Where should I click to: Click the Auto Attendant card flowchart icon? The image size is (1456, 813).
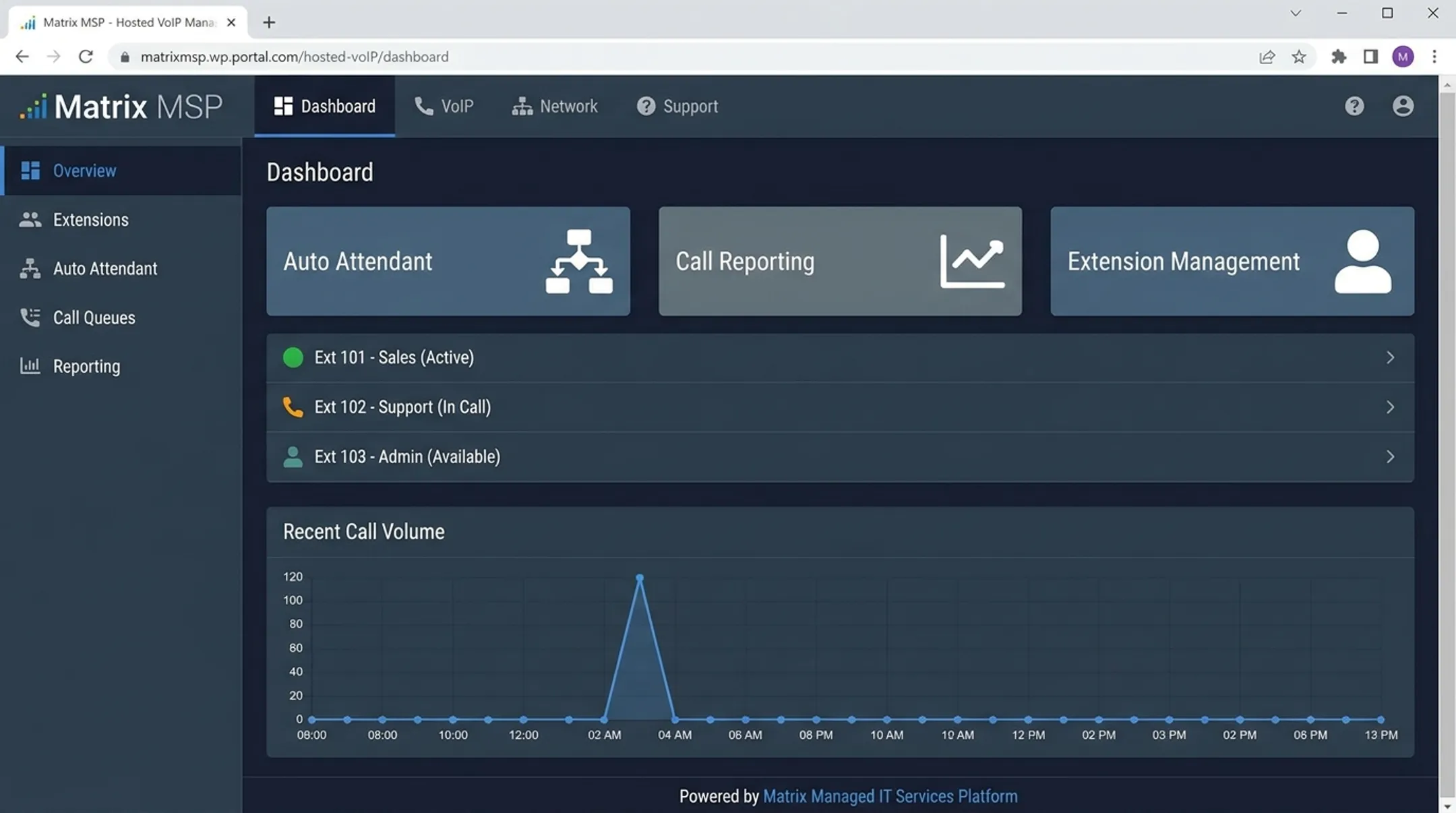[x=579, y=262]
